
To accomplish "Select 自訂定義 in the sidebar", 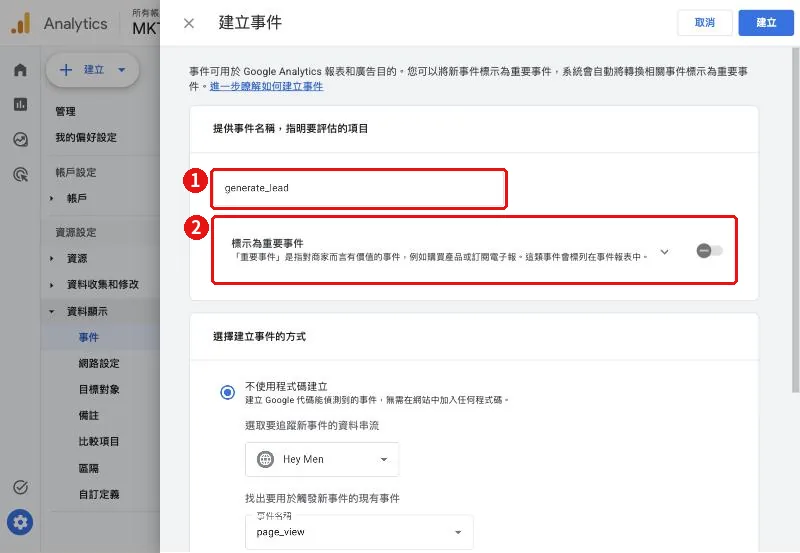I will (x=99, y=494).
